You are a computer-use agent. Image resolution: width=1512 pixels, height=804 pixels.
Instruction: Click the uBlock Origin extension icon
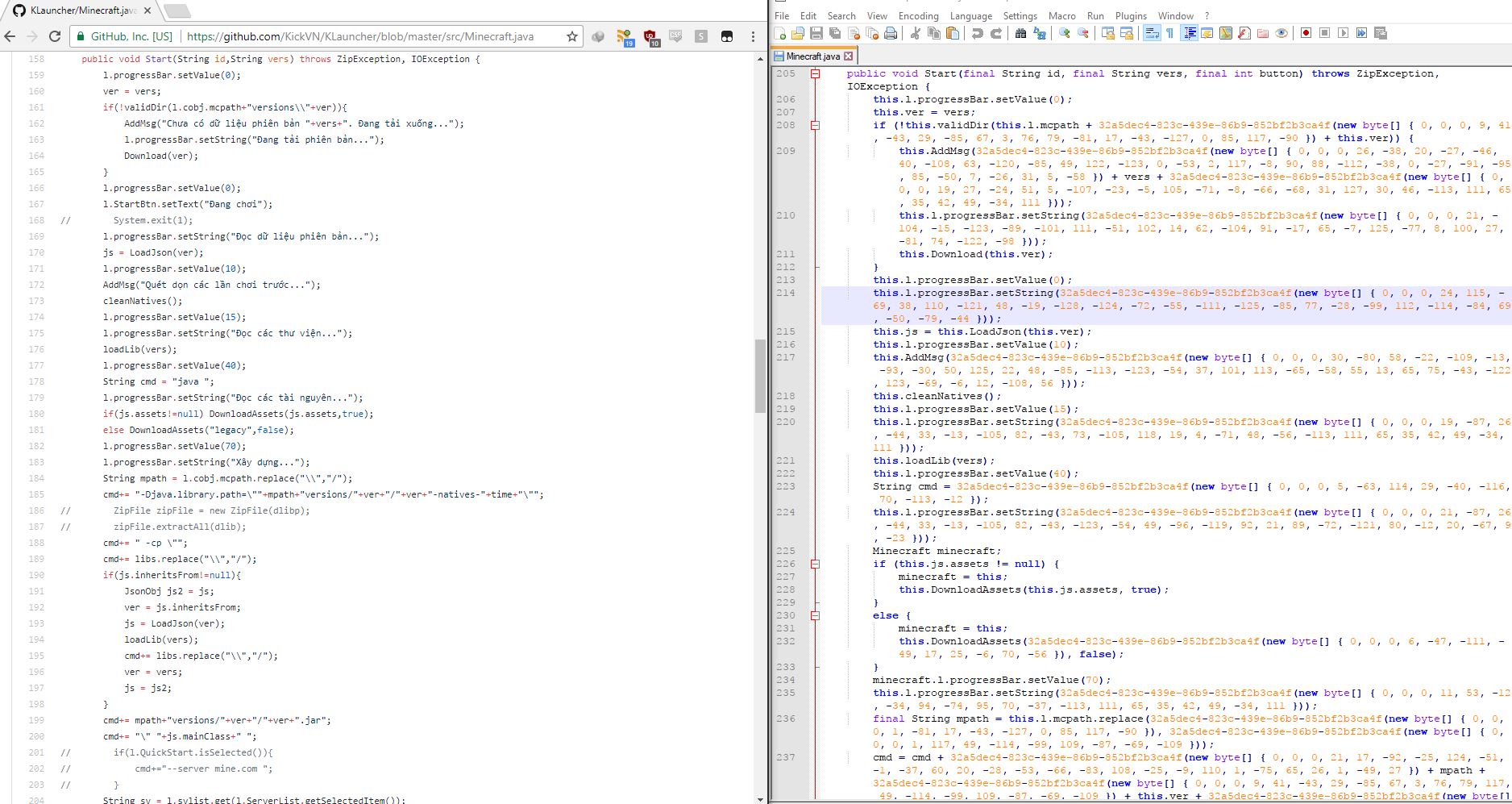(x=650, y=36)
